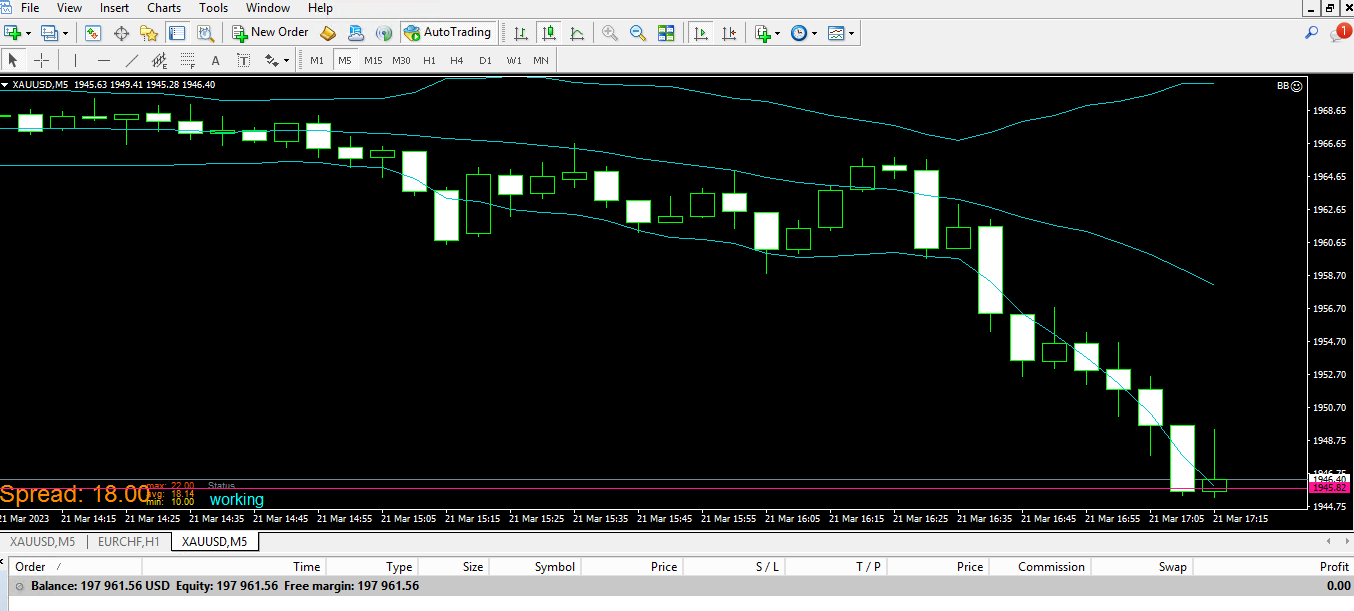The height and width of the screenshot is (611, 1354).
Task: Switch timeframe to H4
Action: (457, 60)
